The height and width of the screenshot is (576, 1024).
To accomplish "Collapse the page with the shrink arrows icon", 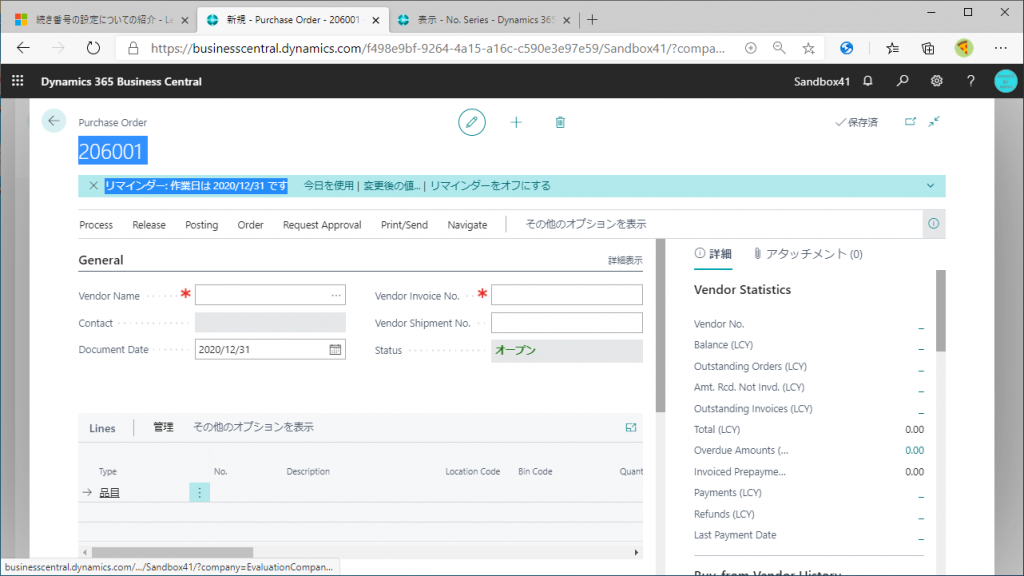I will [x=935, y=121].
